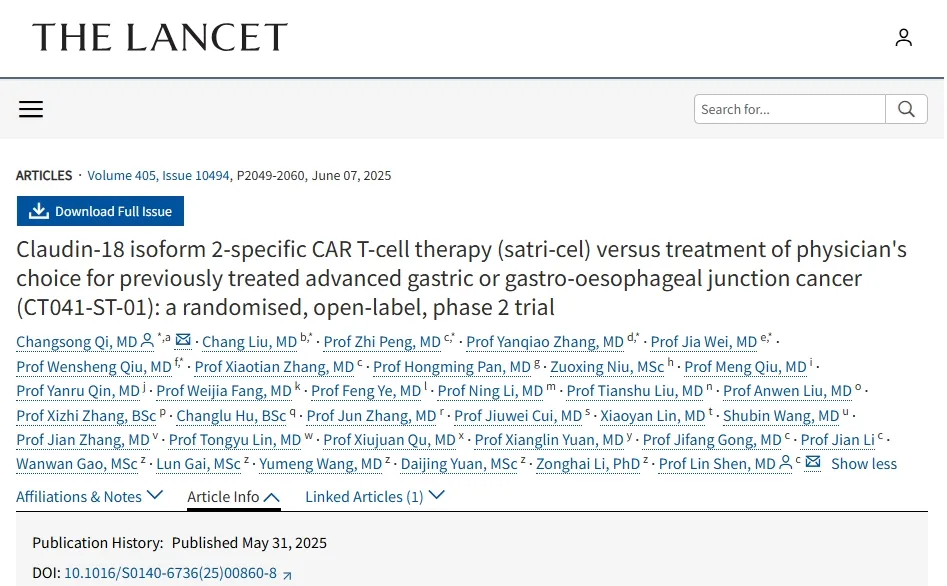Focus the Search for... input field
The image size is (947, 586).
pyautogui.click(x=789, y=109)
